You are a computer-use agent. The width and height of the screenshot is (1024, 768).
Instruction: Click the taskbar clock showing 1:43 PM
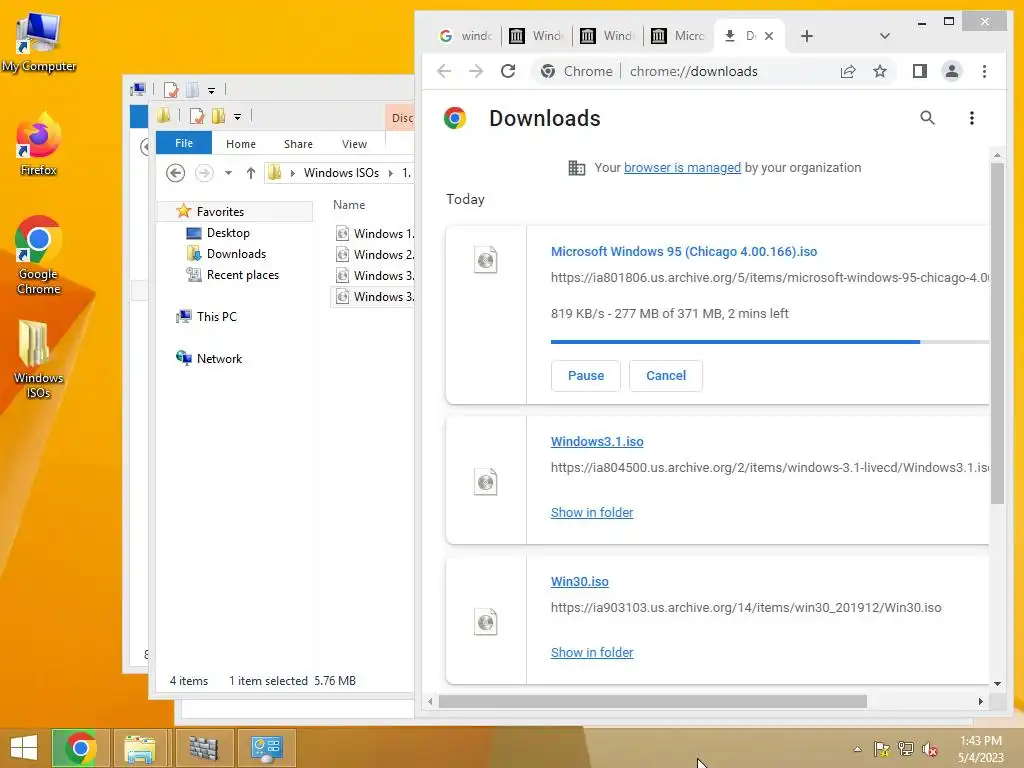pyautogui.click(x=980, y=749)
